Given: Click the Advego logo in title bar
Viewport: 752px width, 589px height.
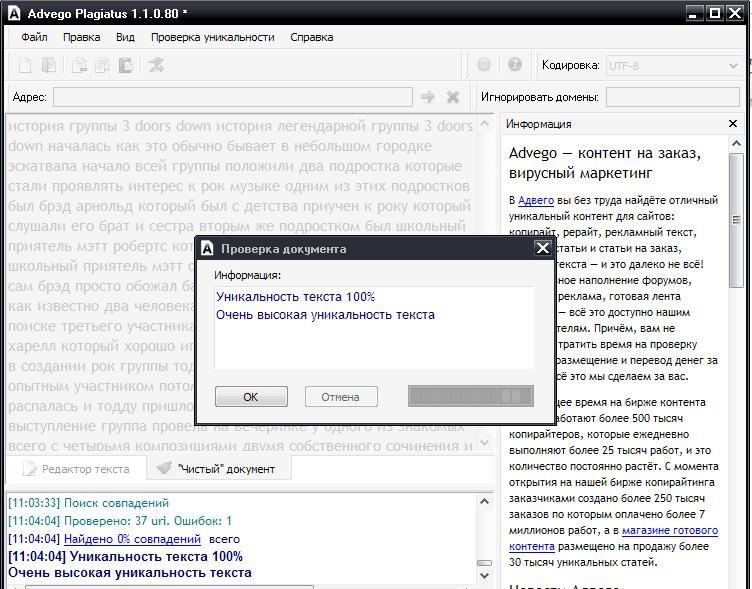Looking at the screenshot, I should click(x=14, y=13).
